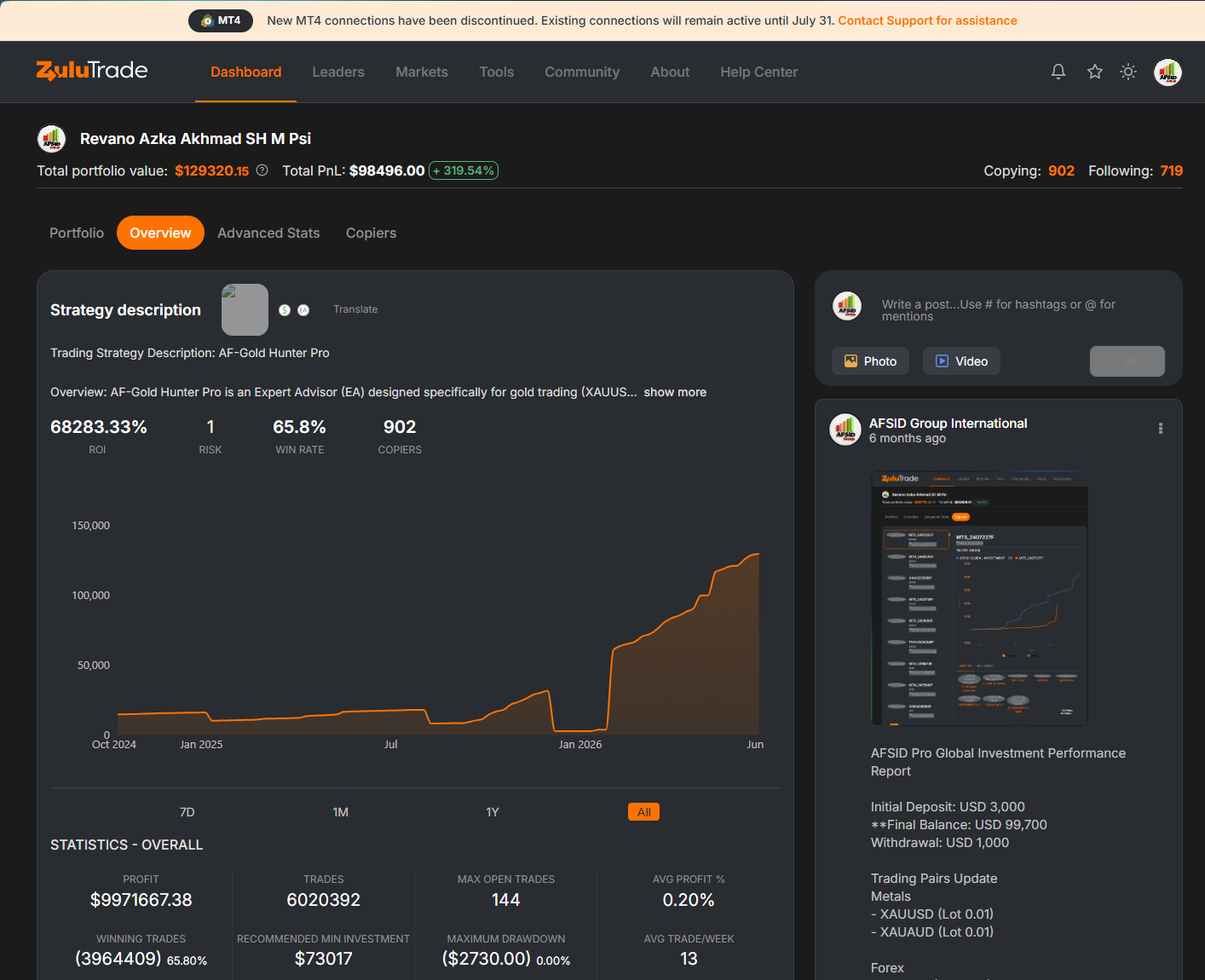Click the 6 months ago timestamp
The height and width of the screenshot is (980, 1205).
click(908, 438)
